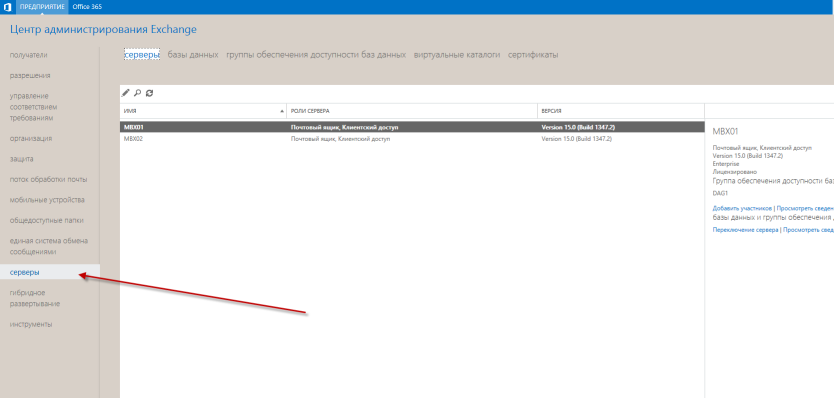Open the виртуальные каталоги tab

[457, 55]
